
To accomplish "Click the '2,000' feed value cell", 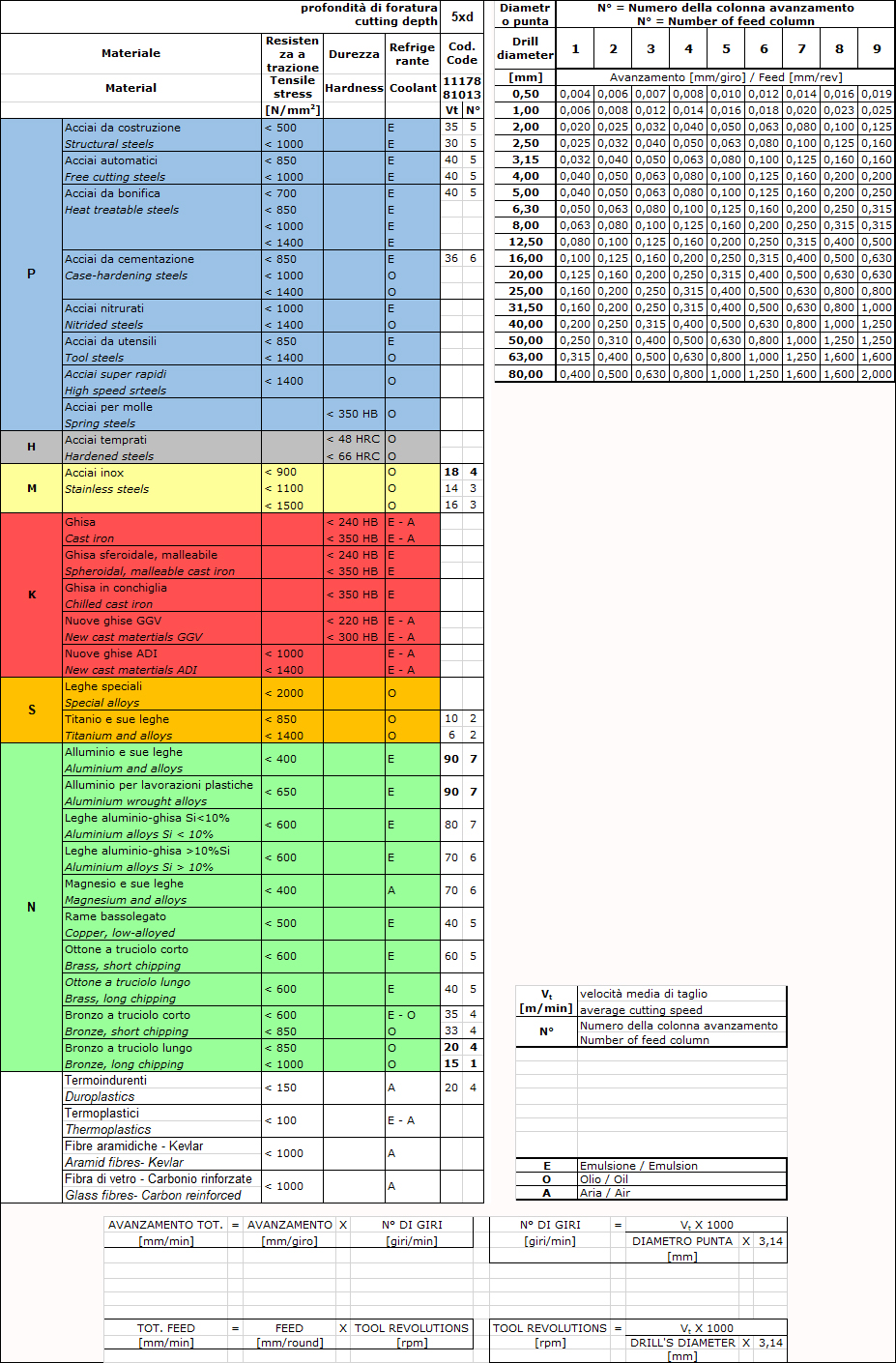I will tap(877, 374).
